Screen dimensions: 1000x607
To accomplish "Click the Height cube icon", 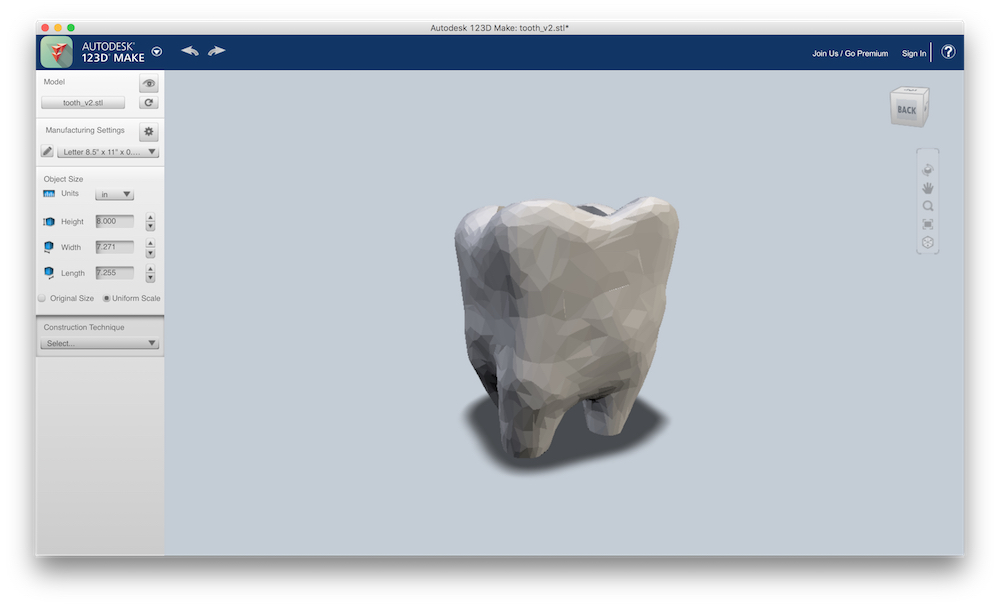I will coord(48,221).
